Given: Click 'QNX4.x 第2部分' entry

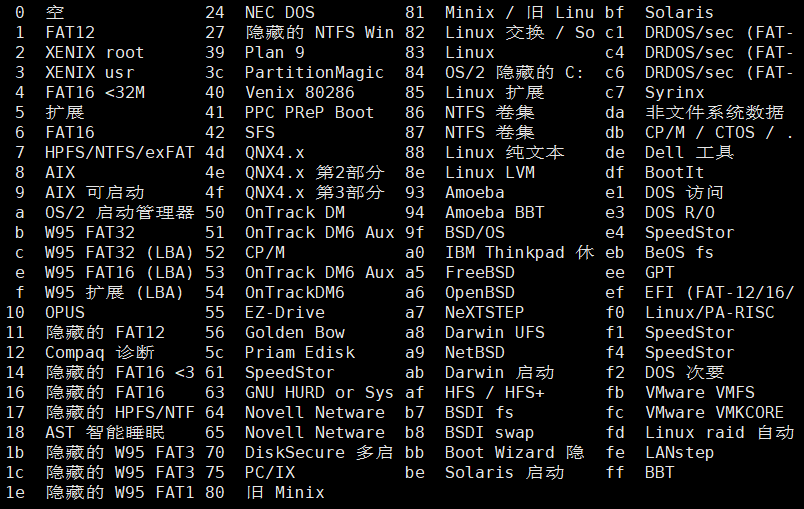Looking at the screenshot, I should [x=314, y=172].
